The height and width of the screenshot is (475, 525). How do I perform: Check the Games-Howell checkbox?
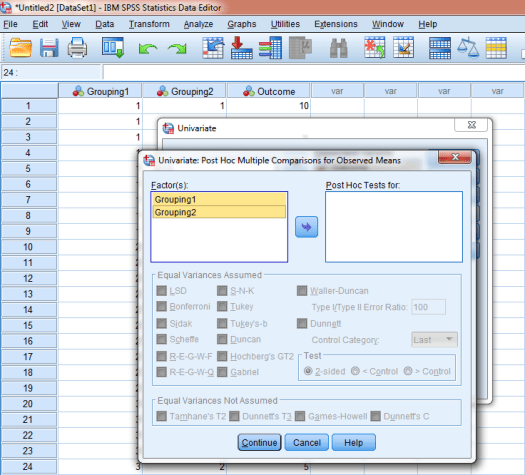(300, 416)
